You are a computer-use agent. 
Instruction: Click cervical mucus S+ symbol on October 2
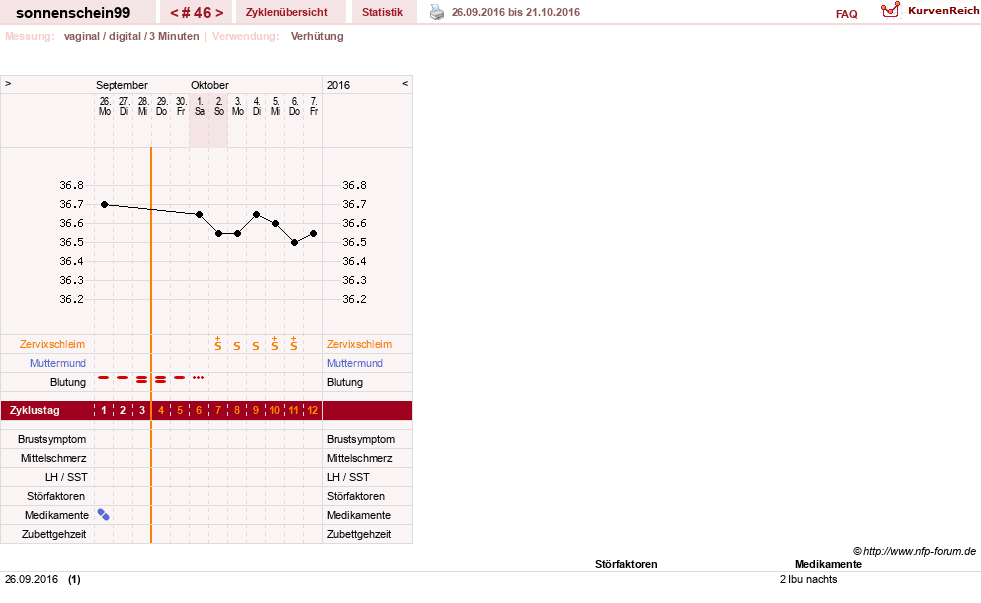tap(218, 343)
